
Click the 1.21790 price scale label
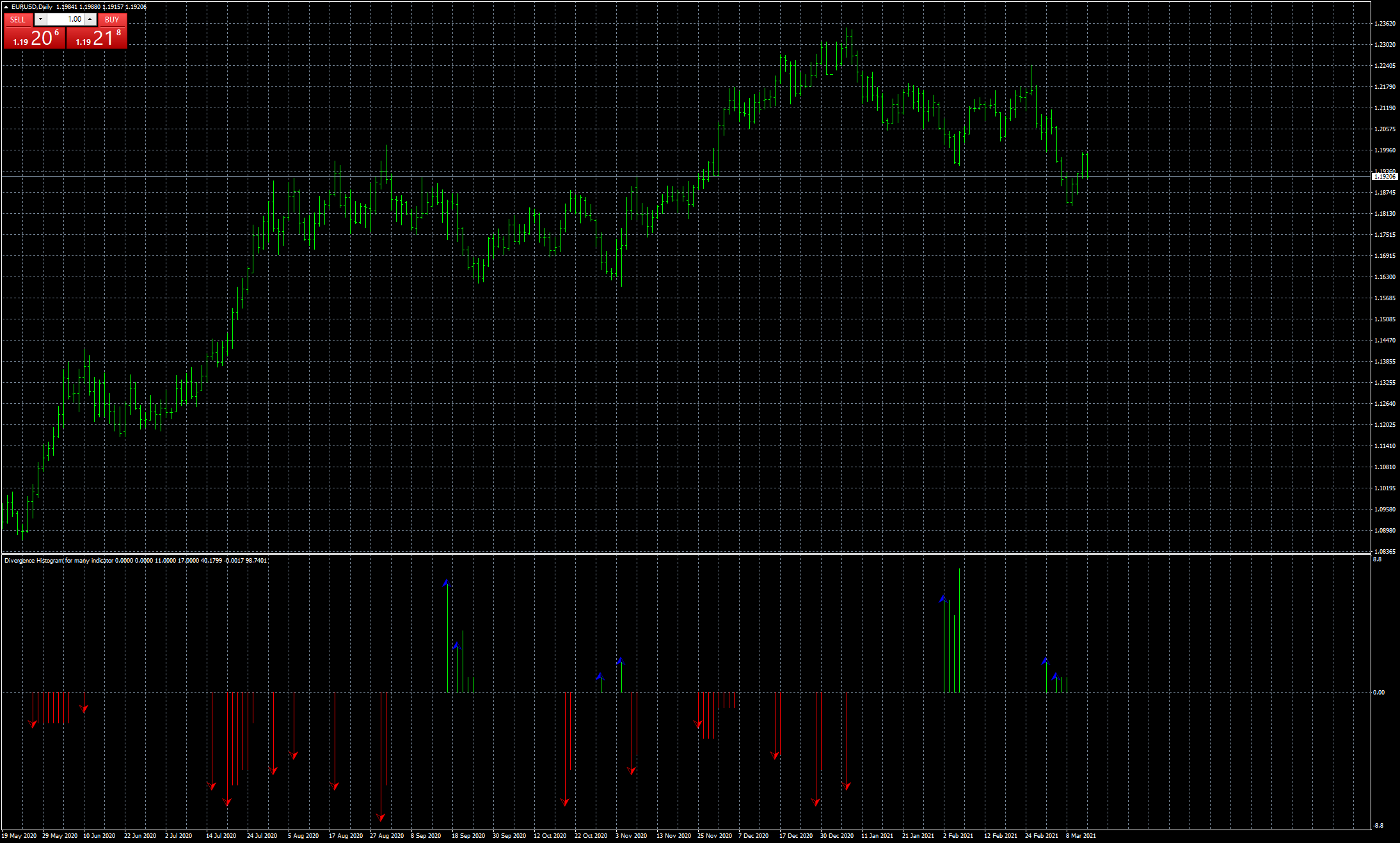pos(1385,87)
